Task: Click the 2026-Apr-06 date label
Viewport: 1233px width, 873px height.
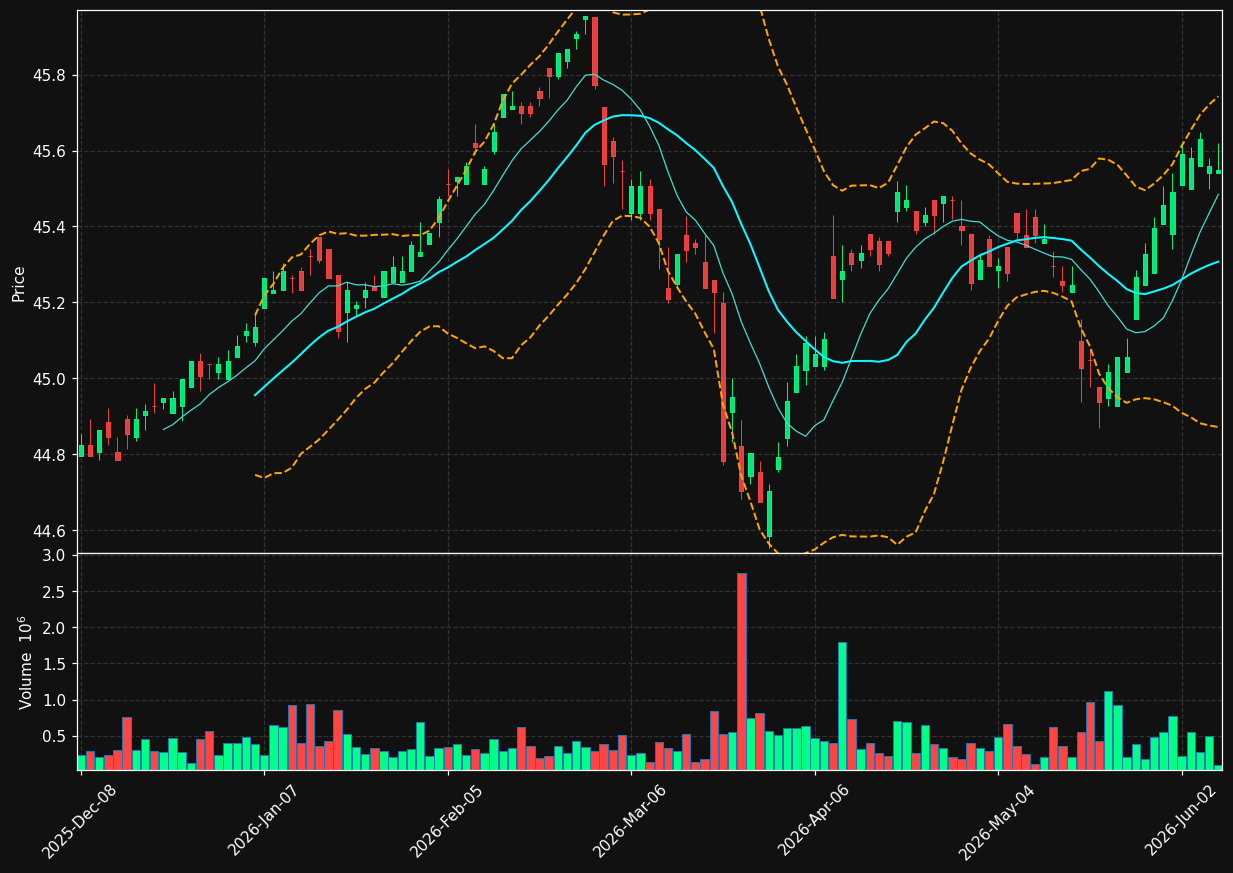Action: pyautogui.click(x=814, y=820)
